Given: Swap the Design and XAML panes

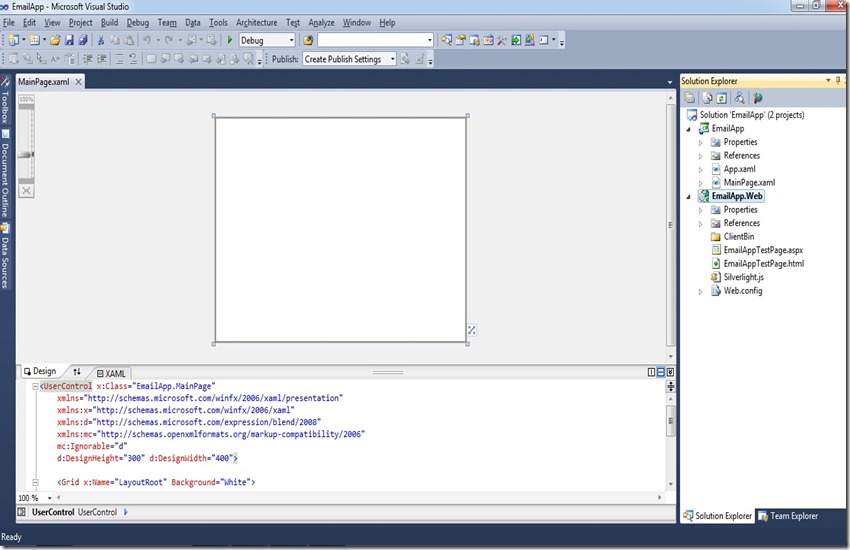Looking at the screenshot, I should click(x=76, y=372).
